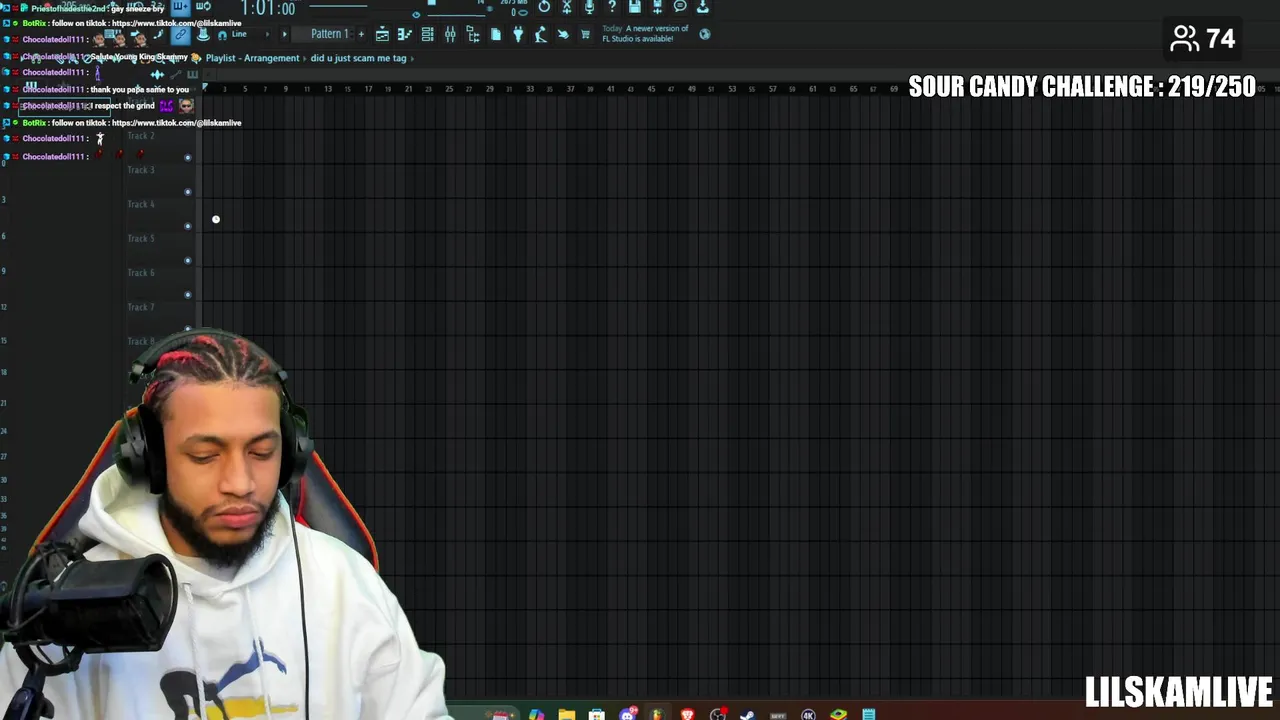Open Microsoft Store from taskbar
The image size is (1280, 720).
point(597,714)
